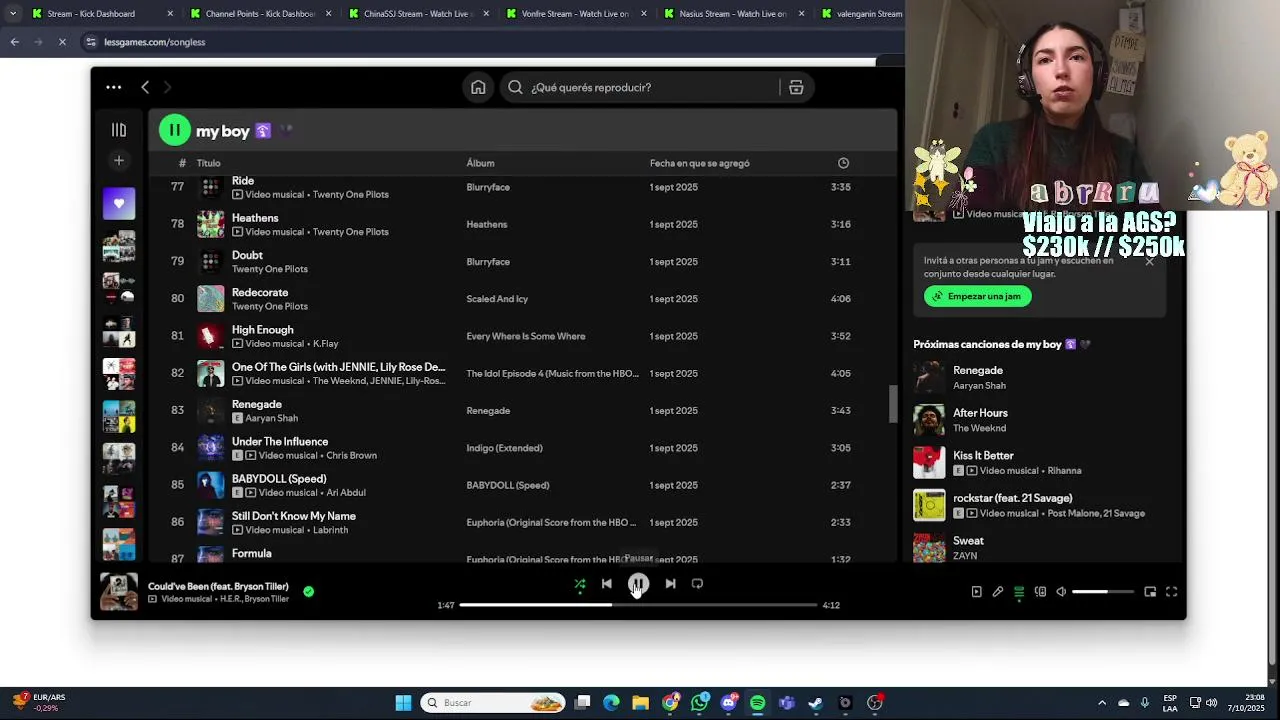Image resolution: width=1280 pixels, height=720 pixels.
Task: Go to Spotify Home
Action: click(x=478, y=87)
